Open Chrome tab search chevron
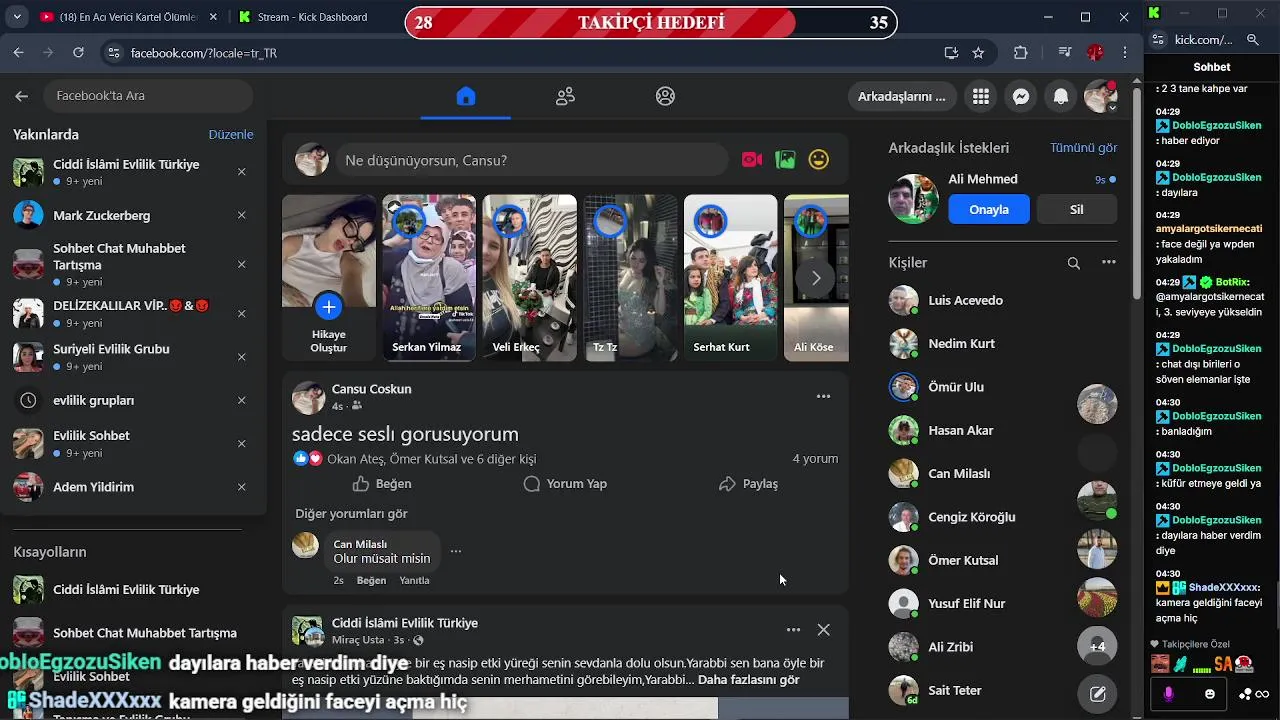This screenshot has width=1280, height=720. [x=16, y=17]
